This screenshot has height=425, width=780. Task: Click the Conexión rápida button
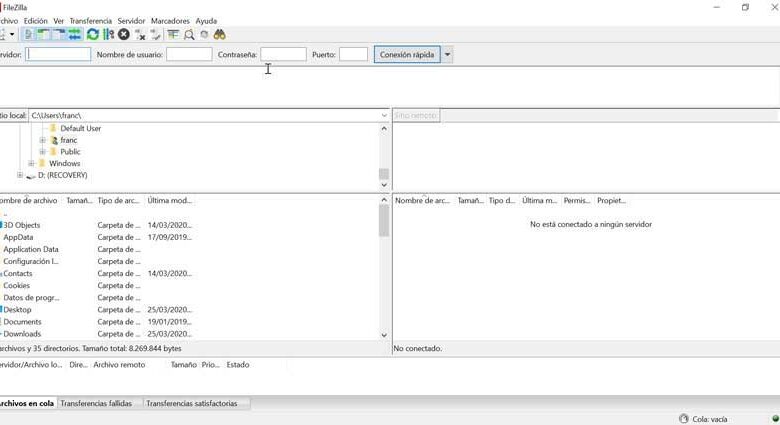tap(407, 55)
